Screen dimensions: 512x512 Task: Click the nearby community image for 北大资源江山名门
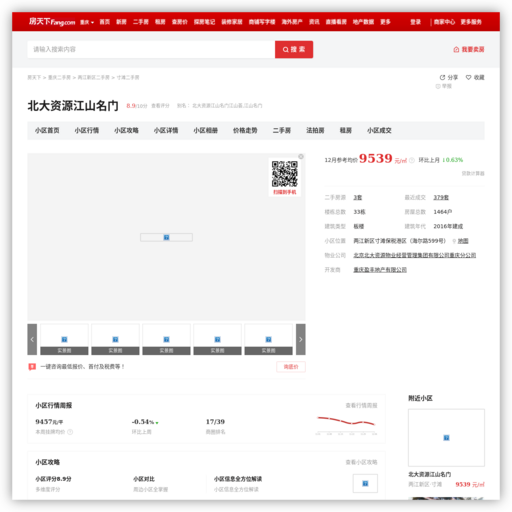[446, 438]
